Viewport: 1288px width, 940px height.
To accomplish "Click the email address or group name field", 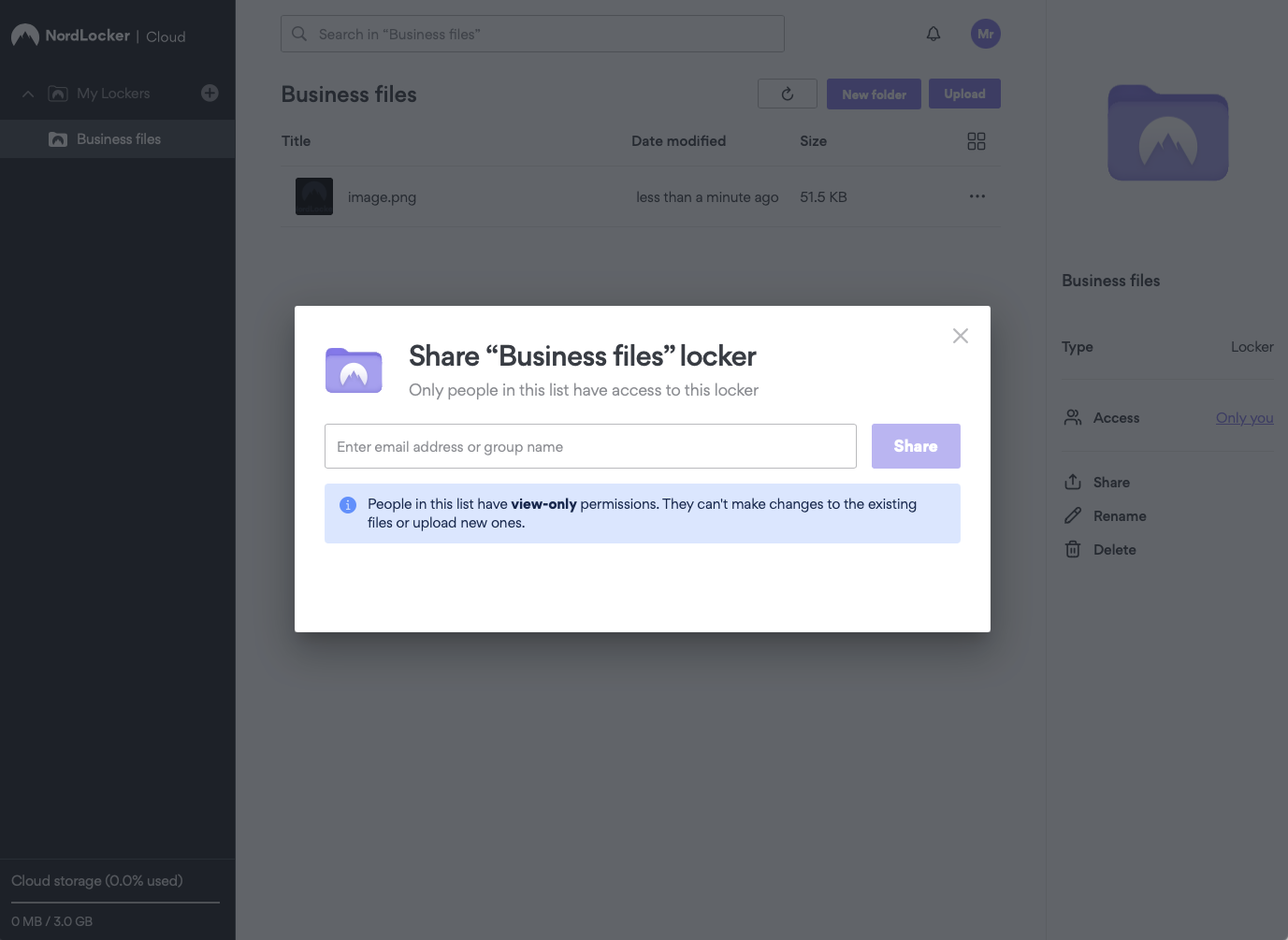I will pyautogui.click(x=590, y=446).
